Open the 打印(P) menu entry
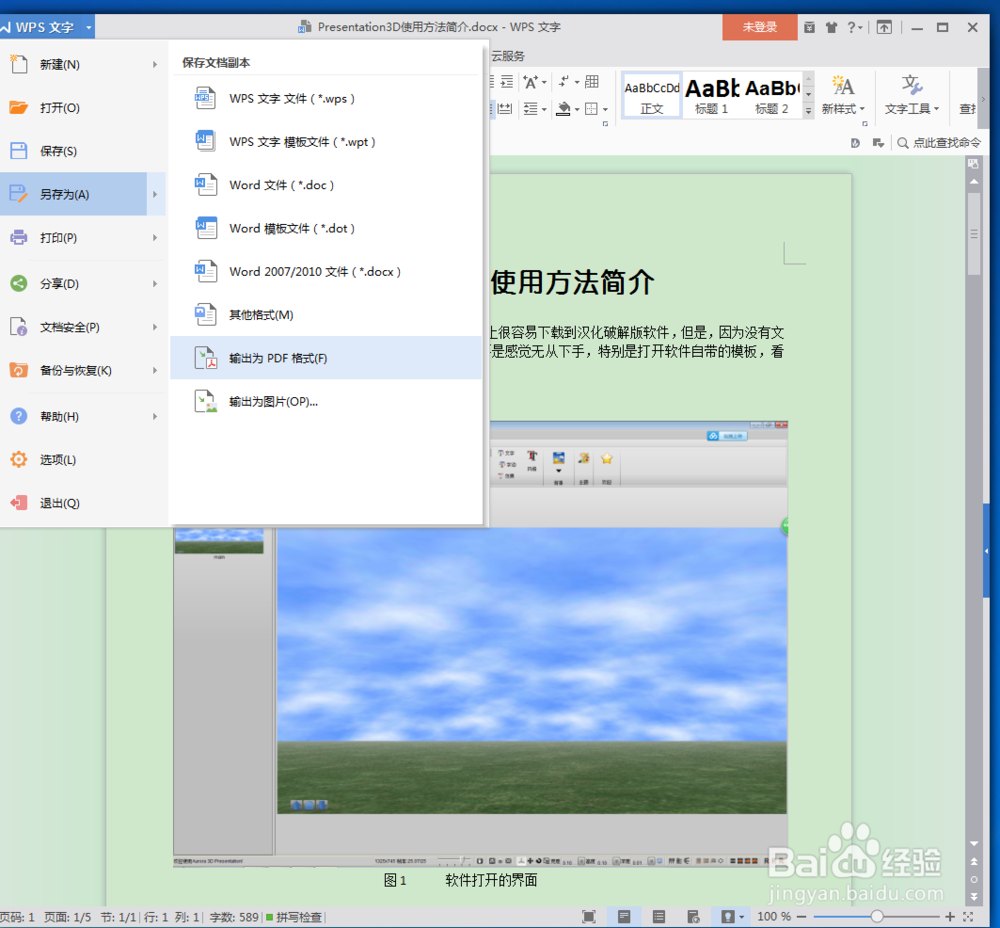The width and height of the screenshot is (1000, 928). click(x=83, y=237)
